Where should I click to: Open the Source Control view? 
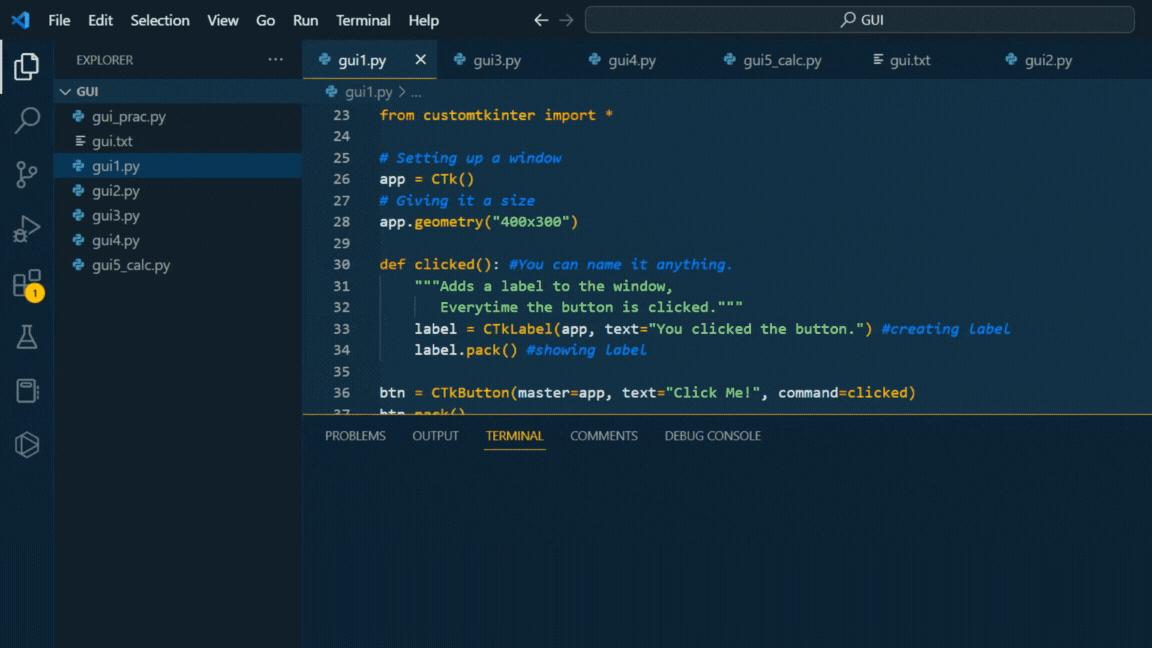pos(26,174)
